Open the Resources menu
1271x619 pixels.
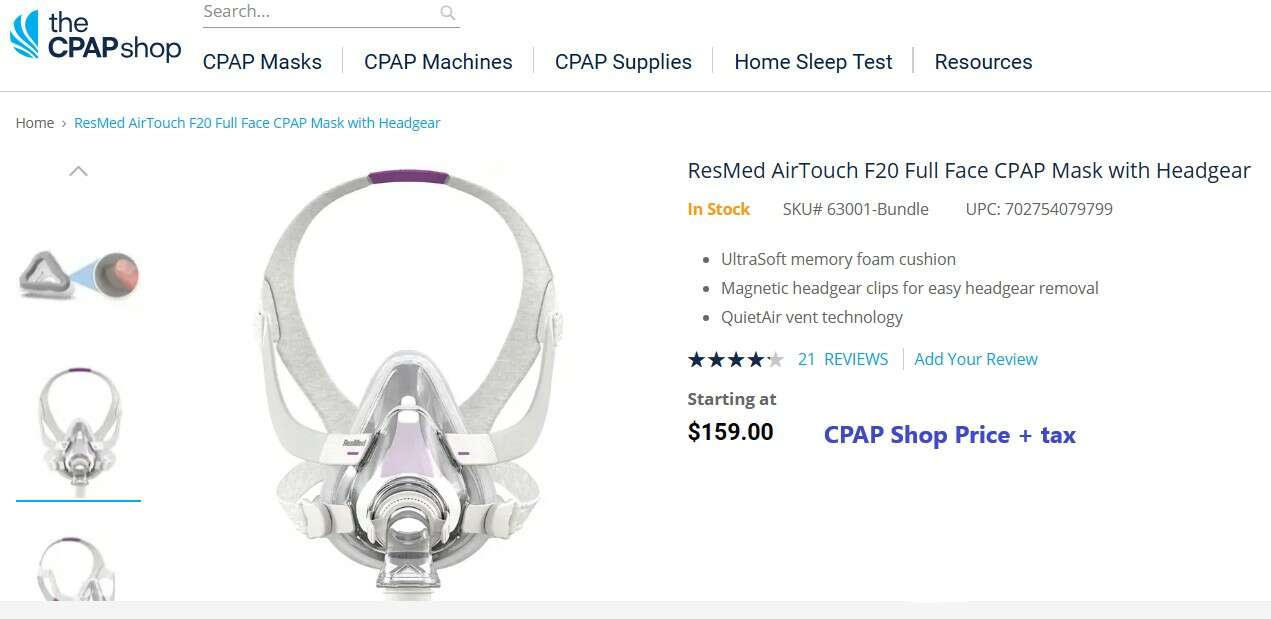[x=983, y=62]
